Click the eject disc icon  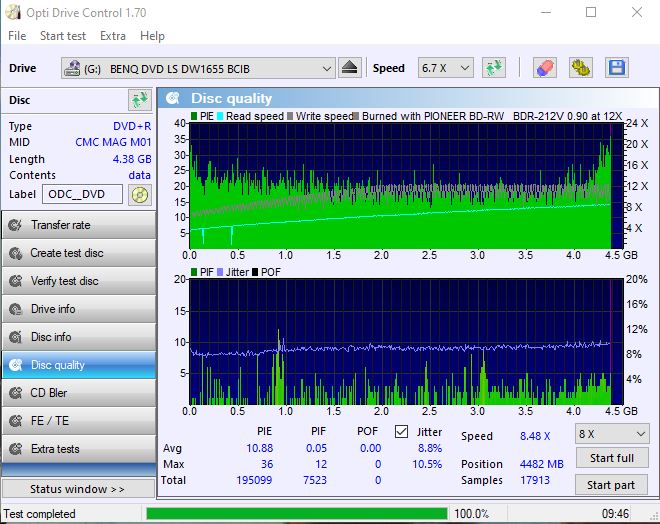click(349, 68)
